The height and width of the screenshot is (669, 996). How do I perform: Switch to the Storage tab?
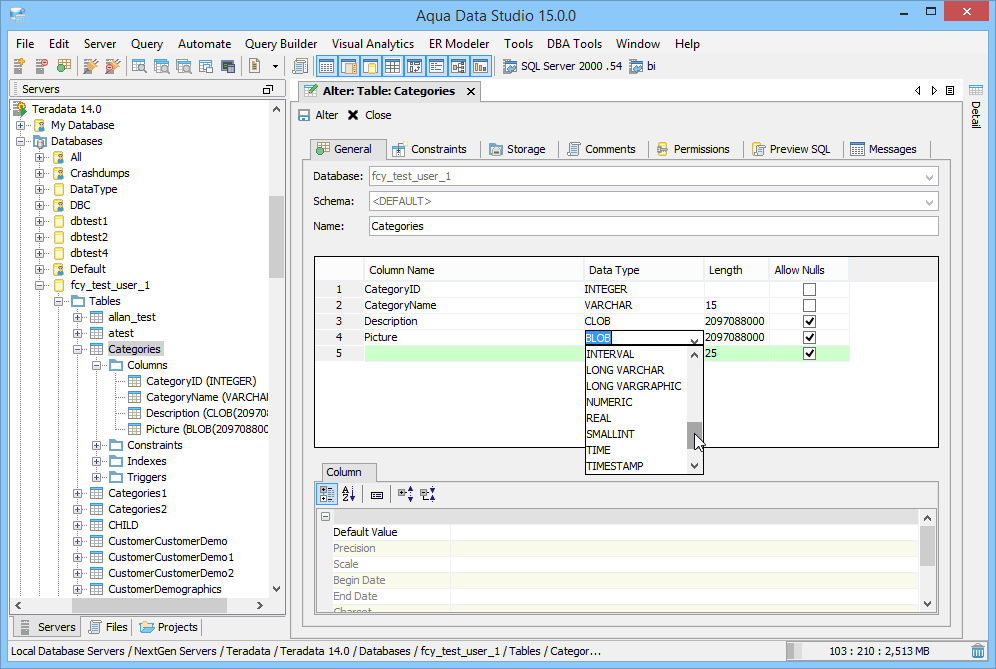tap(517, 149)
